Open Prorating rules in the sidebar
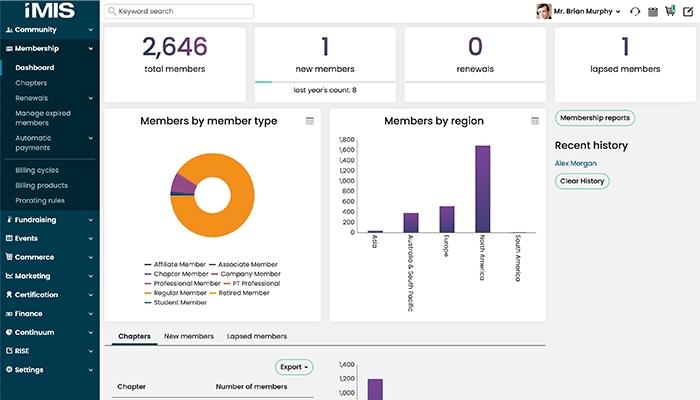This screenshot has height=400, width=700. coord(40,200)
